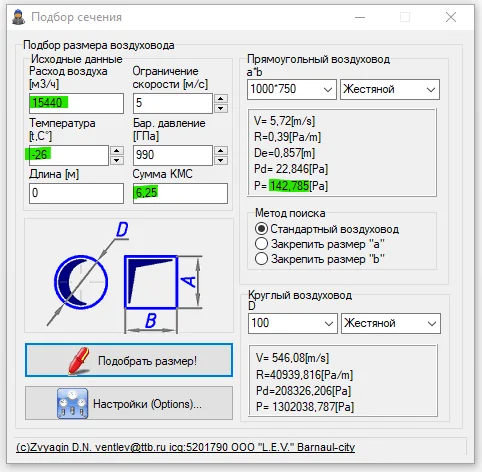Click the Подобрать размер! button
The image size is (482, 472).
click(129, 360)
